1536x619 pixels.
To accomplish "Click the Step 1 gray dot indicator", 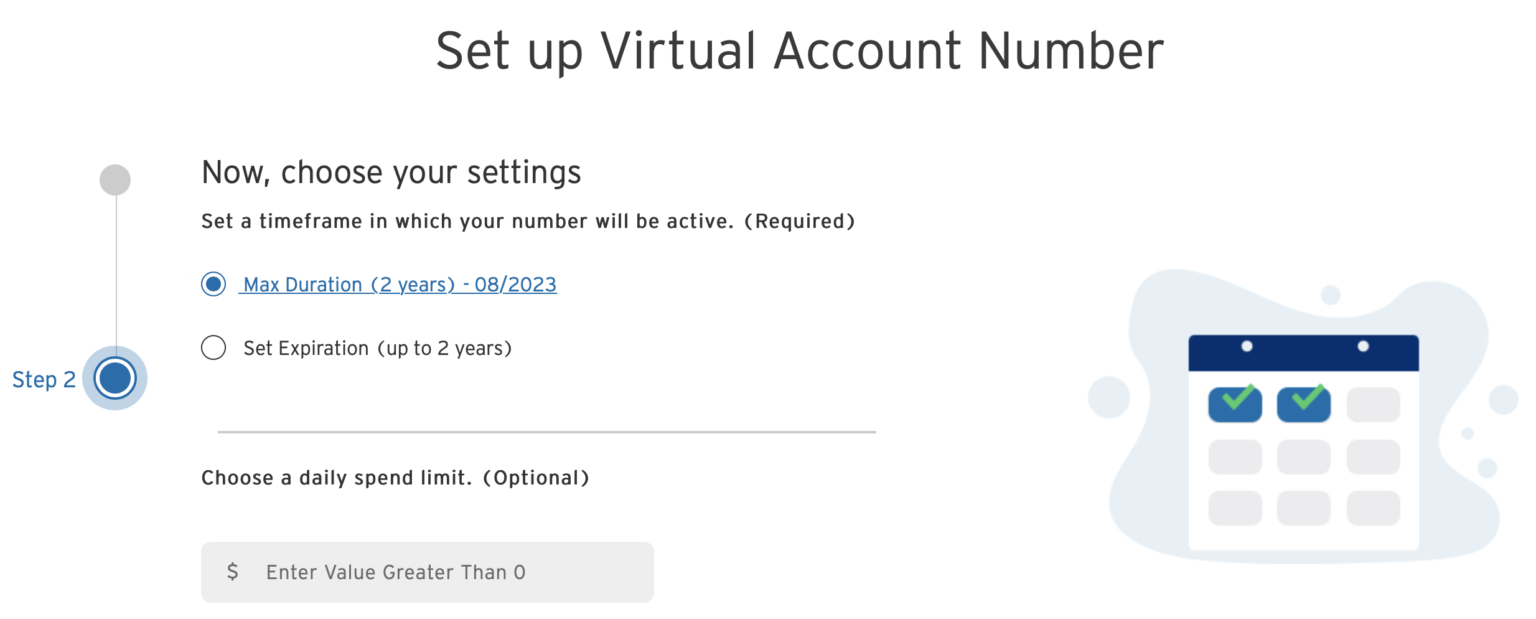I will pyautogui.click(x=114, y=179).
